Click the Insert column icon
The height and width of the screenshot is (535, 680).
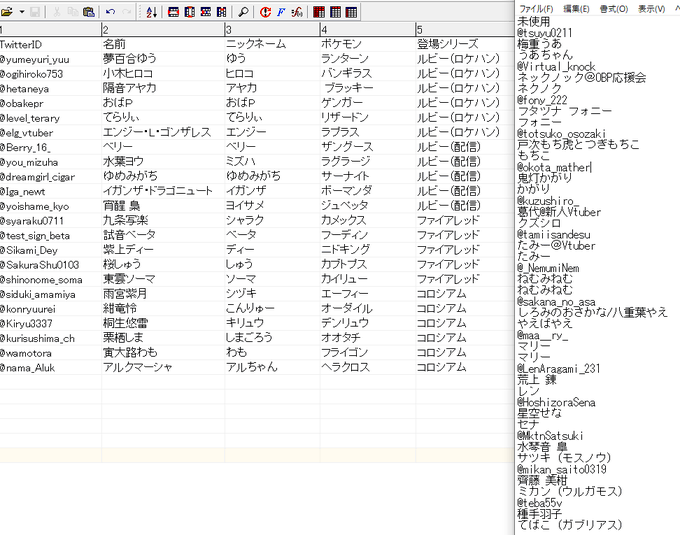click(x=190, y=12)
